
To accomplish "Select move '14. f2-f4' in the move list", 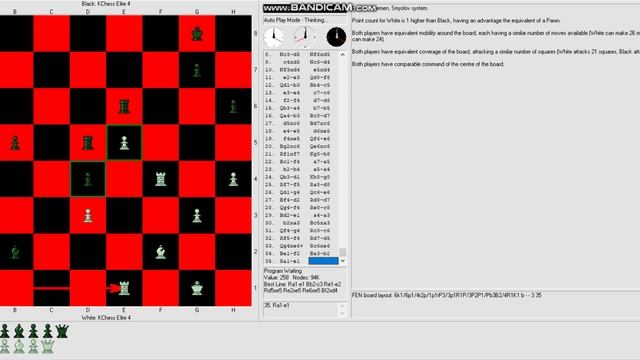I will coord(291,100).
